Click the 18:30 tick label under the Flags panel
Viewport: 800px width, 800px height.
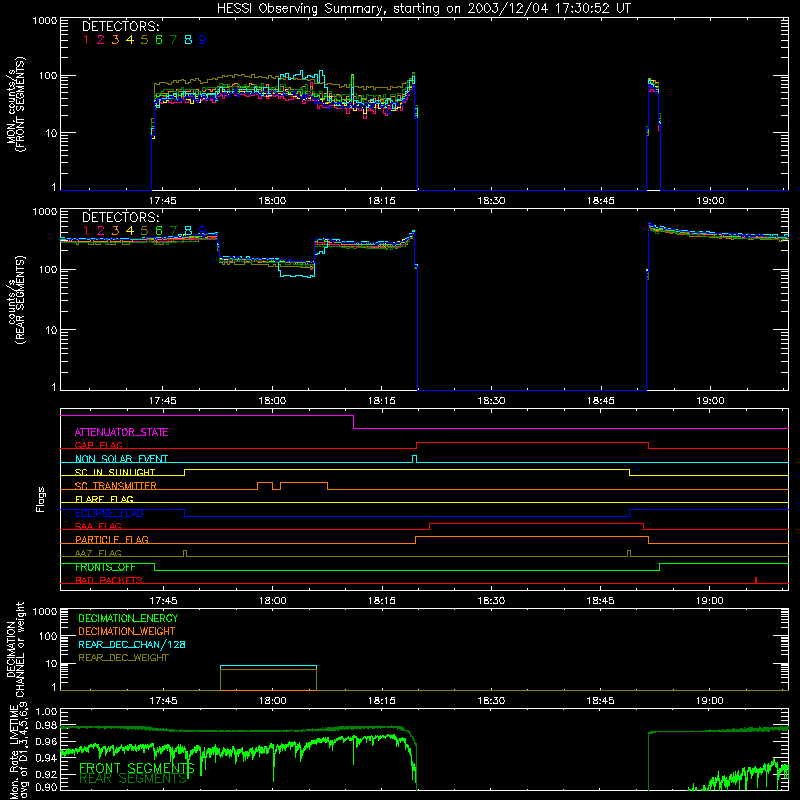[x=491, y=601]
